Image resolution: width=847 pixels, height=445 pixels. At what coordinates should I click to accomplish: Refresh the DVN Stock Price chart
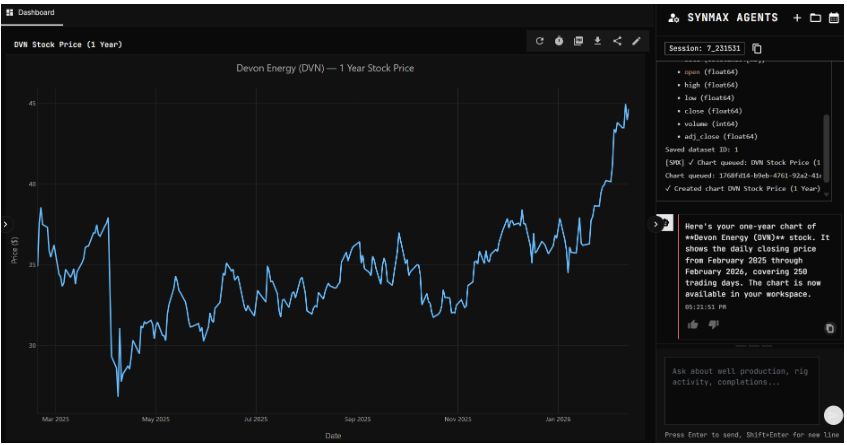pyautogui.click(x=539, y=41)
